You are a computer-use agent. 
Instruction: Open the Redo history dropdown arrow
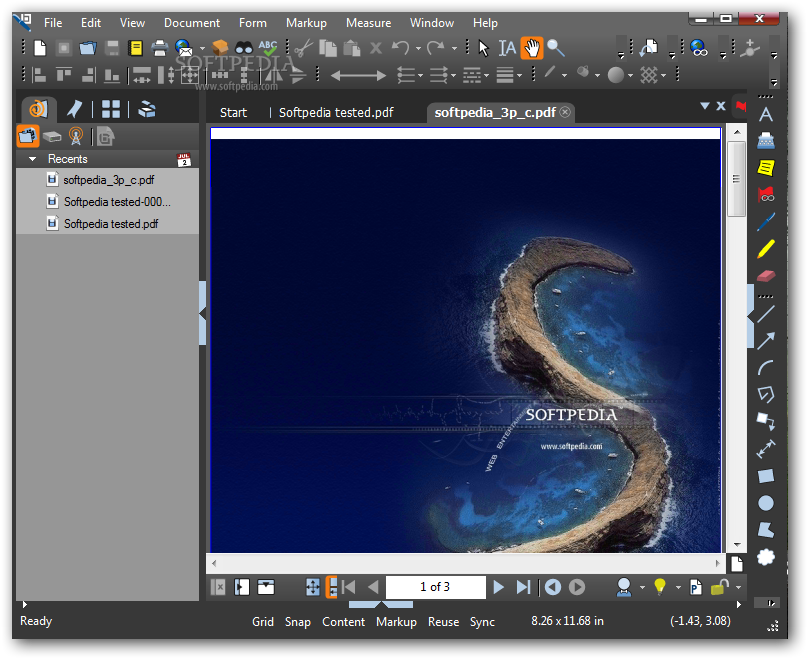454,49
